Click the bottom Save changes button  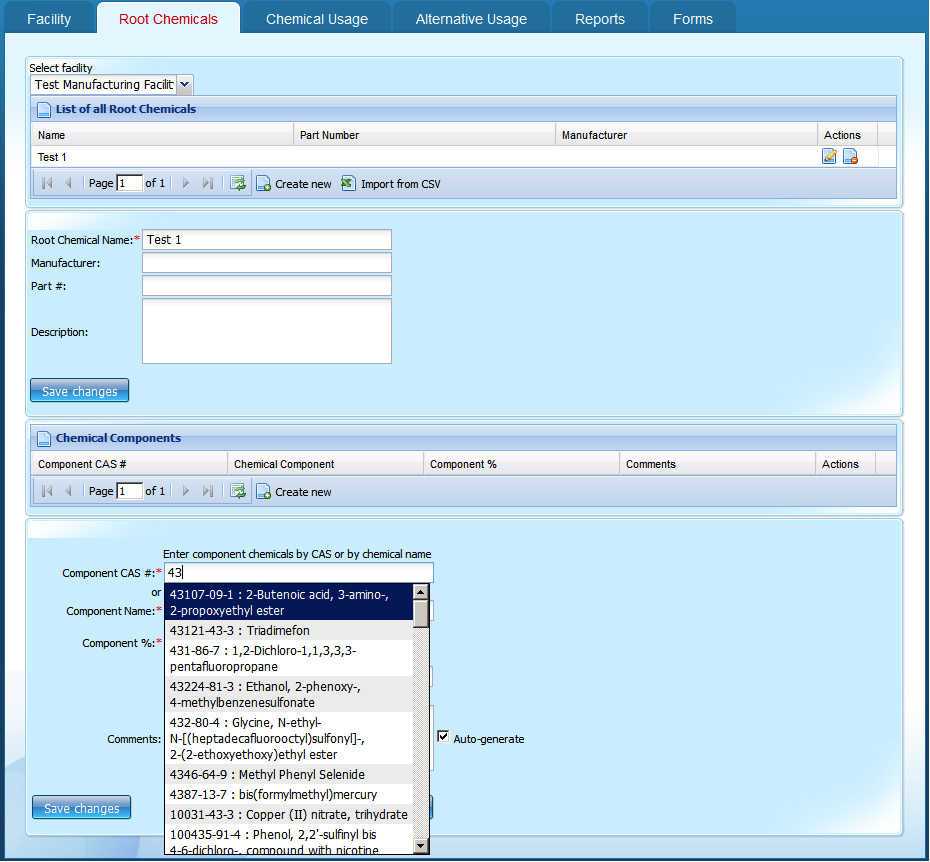click(x=82, y=808)
